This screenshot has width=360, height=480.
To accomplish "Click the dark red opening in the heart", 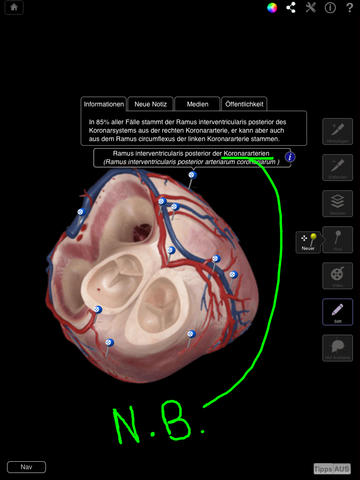I will (142, 232).
